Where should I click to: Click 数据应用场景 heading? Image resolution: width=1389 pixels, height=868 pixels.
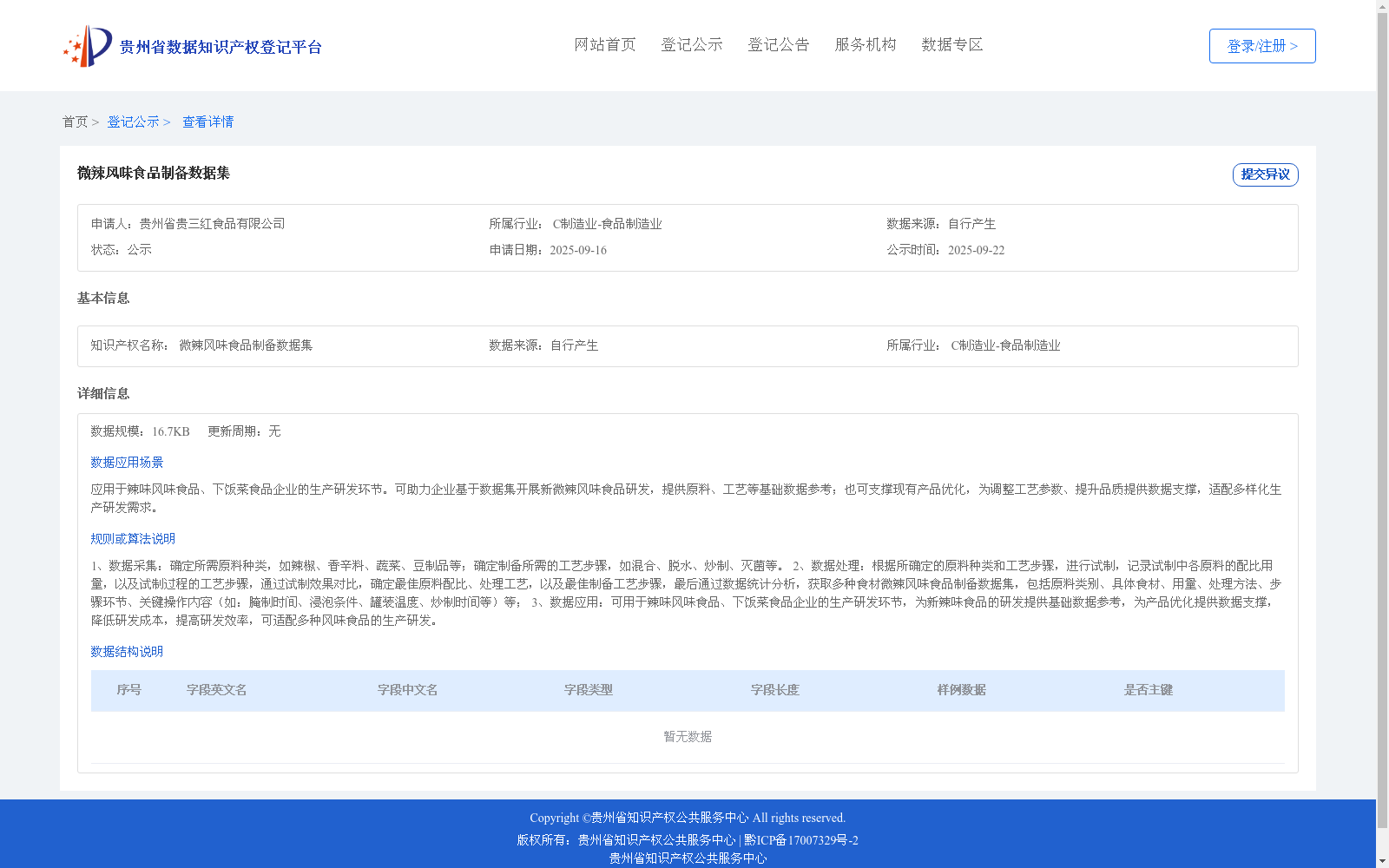pyautogui.click(x=127, y=463)
